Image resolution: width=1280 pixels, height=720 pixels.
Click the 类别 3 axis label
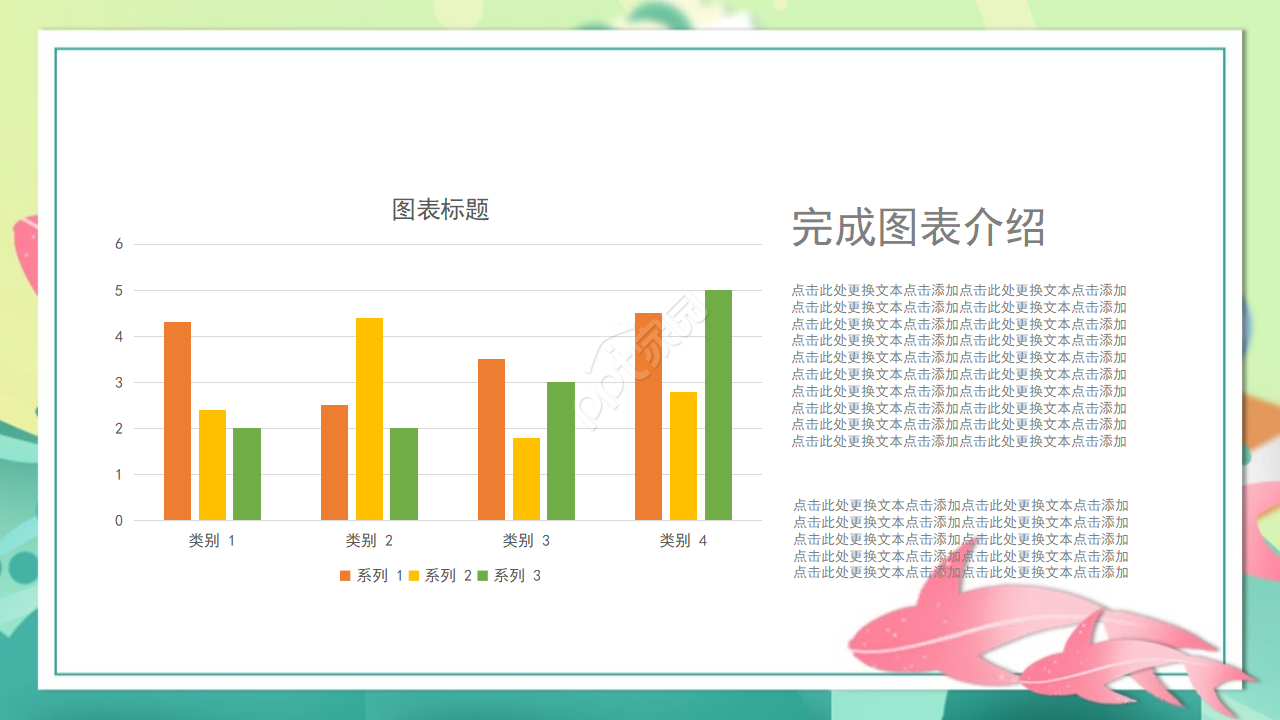tap(526, 539)
